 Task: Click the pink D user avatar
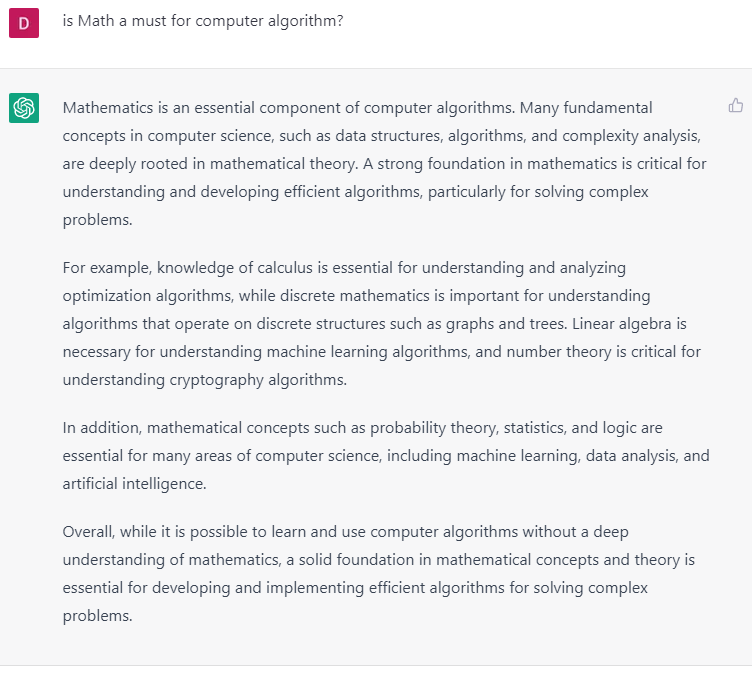pyautogui.click(x=24, y=22)
